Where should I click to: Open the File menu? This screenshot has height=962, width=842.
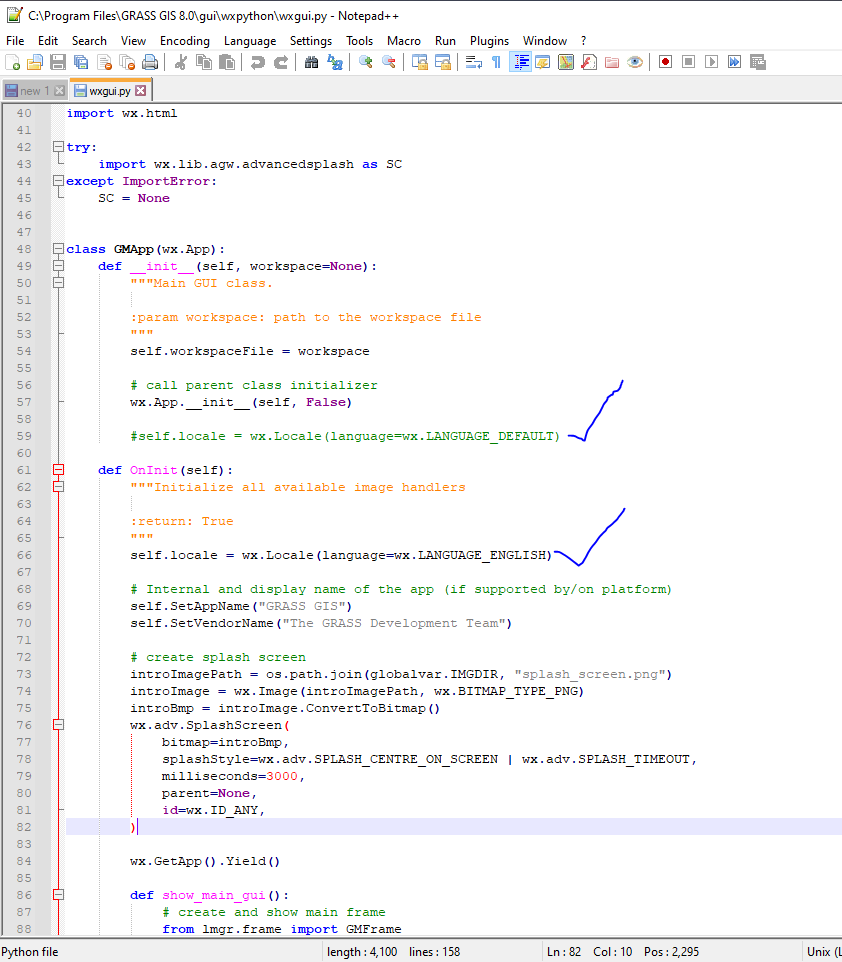pyautogui.click(x=15, y=40)
